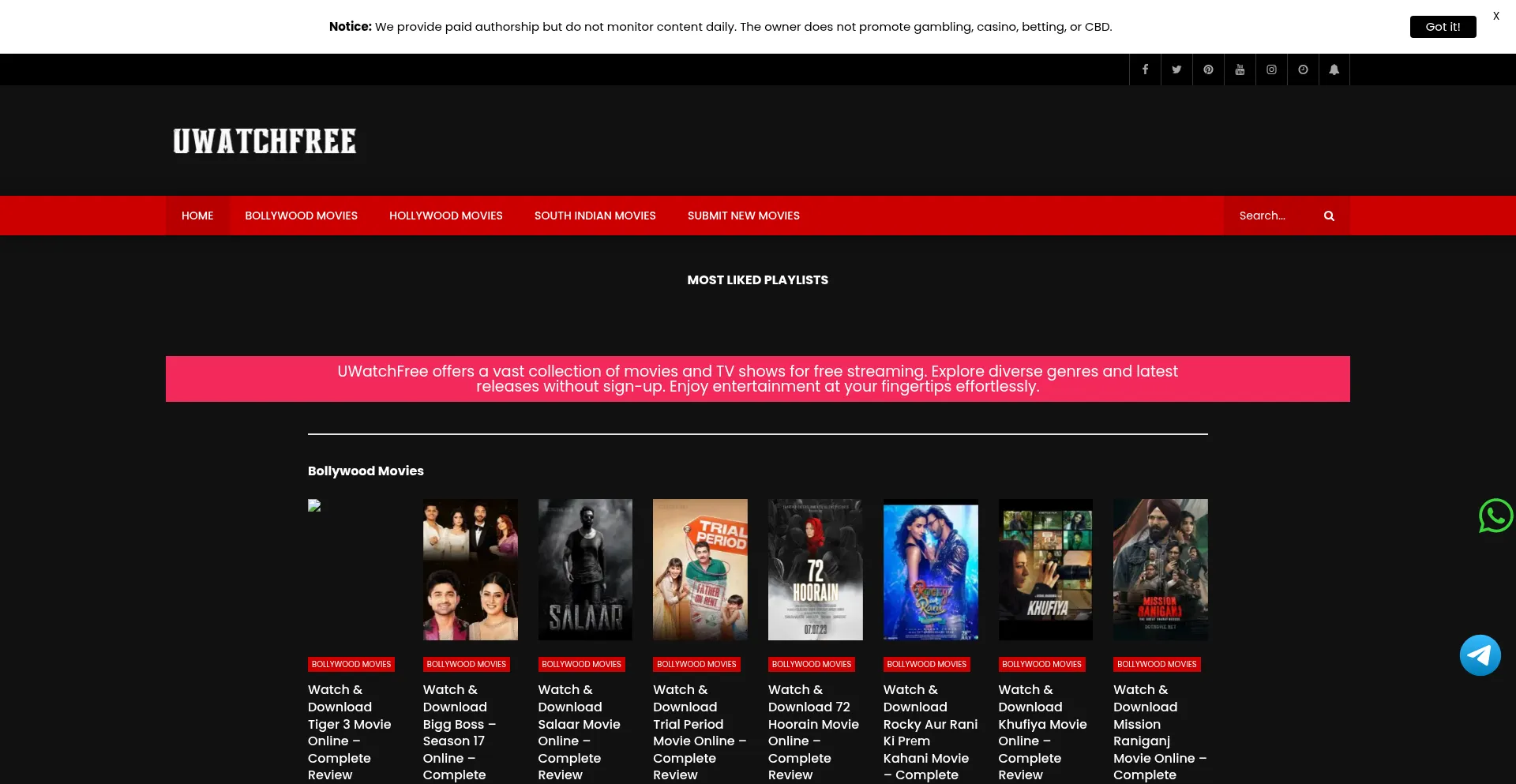The height and width of the screenshot is (784, 1516).
Task: Click the MOST LIKED PLAYLISTS heading
Action: [758, 280]
